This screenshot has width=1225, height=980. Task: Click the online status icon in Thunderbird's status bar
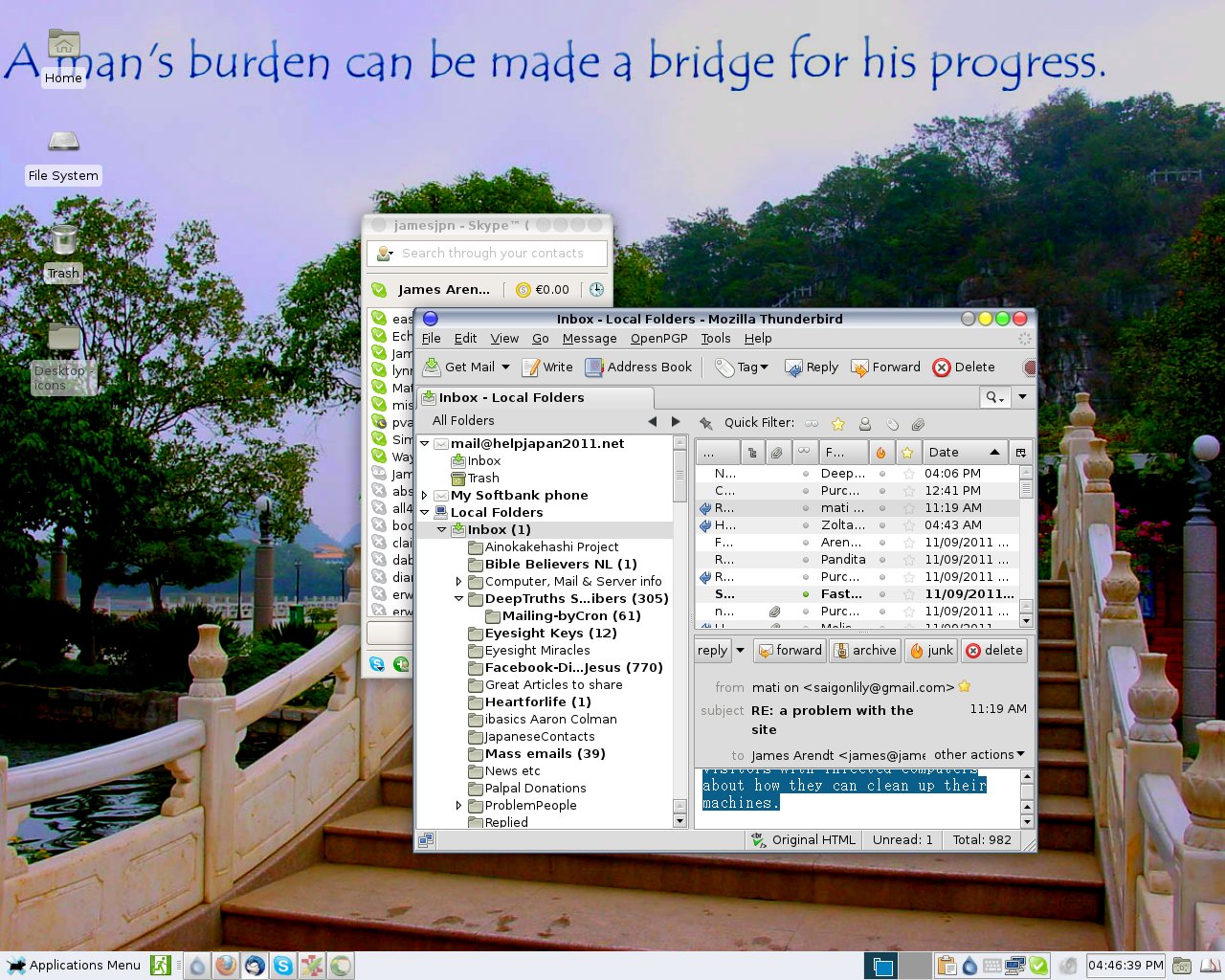[x=426, y=840]
